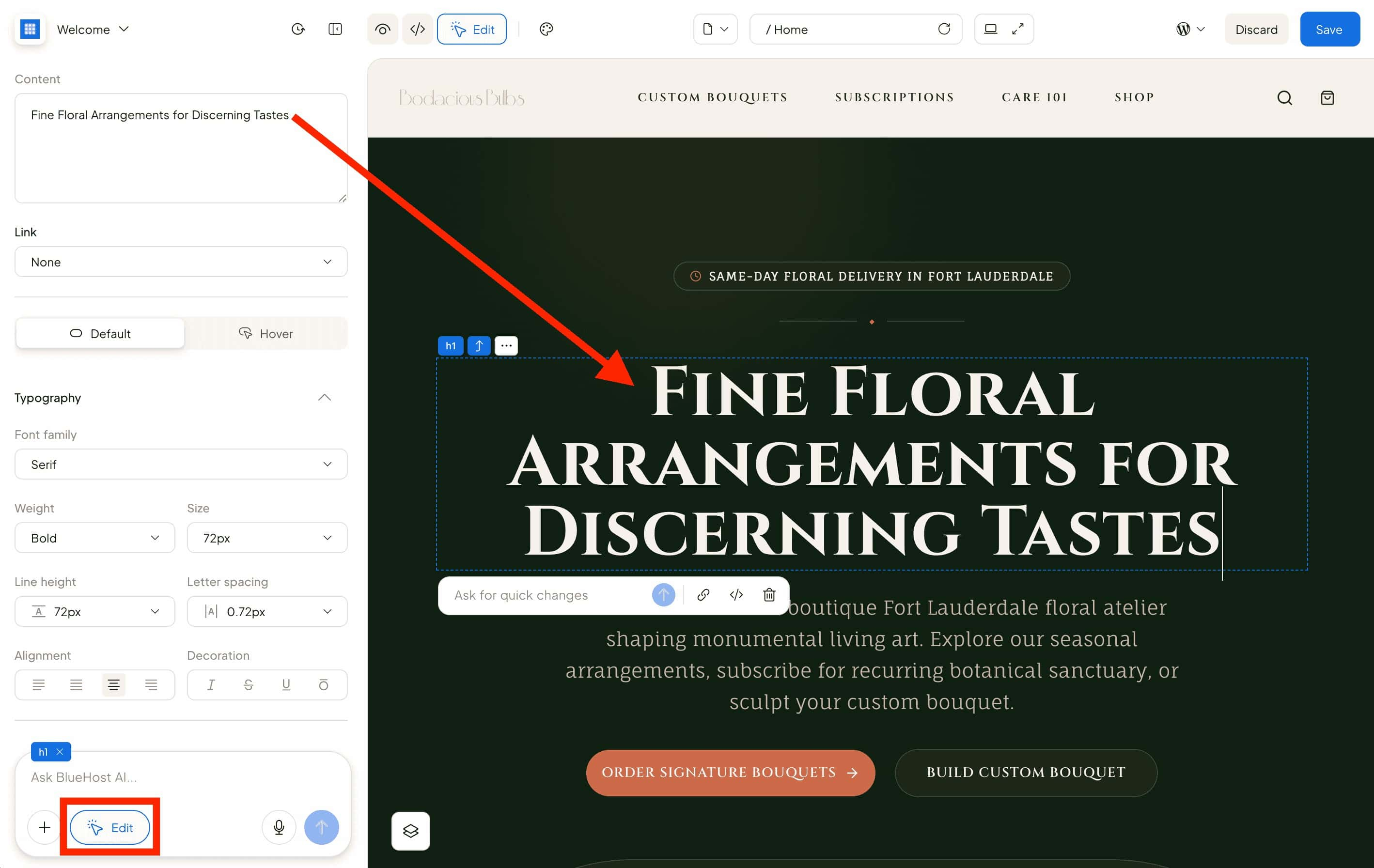This screenshot has height=868, width=1374.
Task: Select the Default state tab
Action: 100,334
